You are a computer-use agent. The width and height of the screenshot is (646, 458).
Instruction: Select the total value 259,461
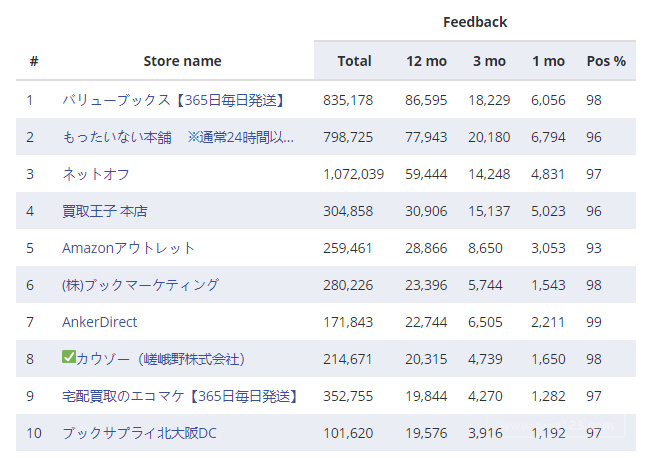click(x=347, y=248)
